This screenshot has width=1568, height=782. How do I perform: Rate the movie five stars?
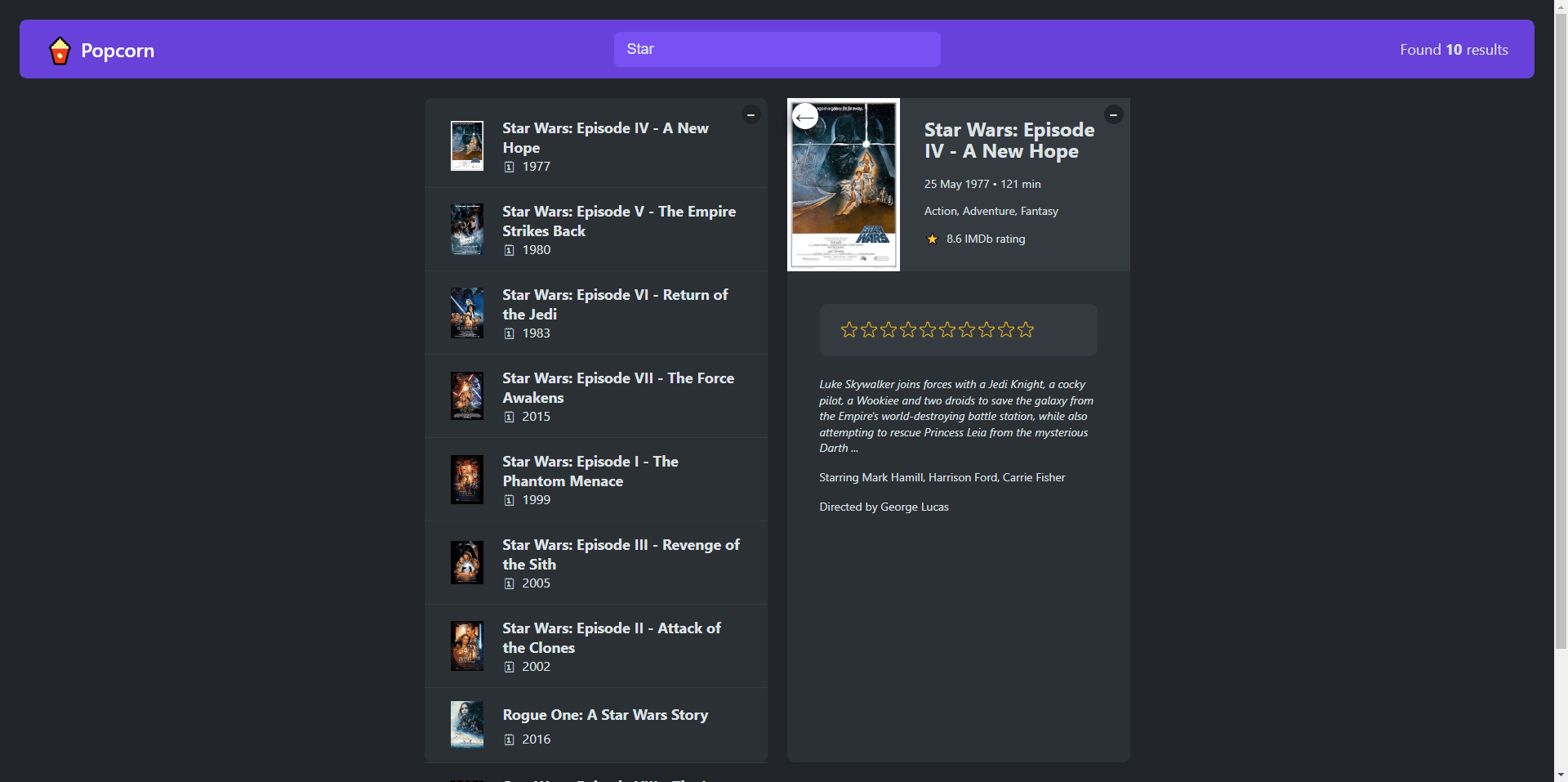tap(928, 329)
